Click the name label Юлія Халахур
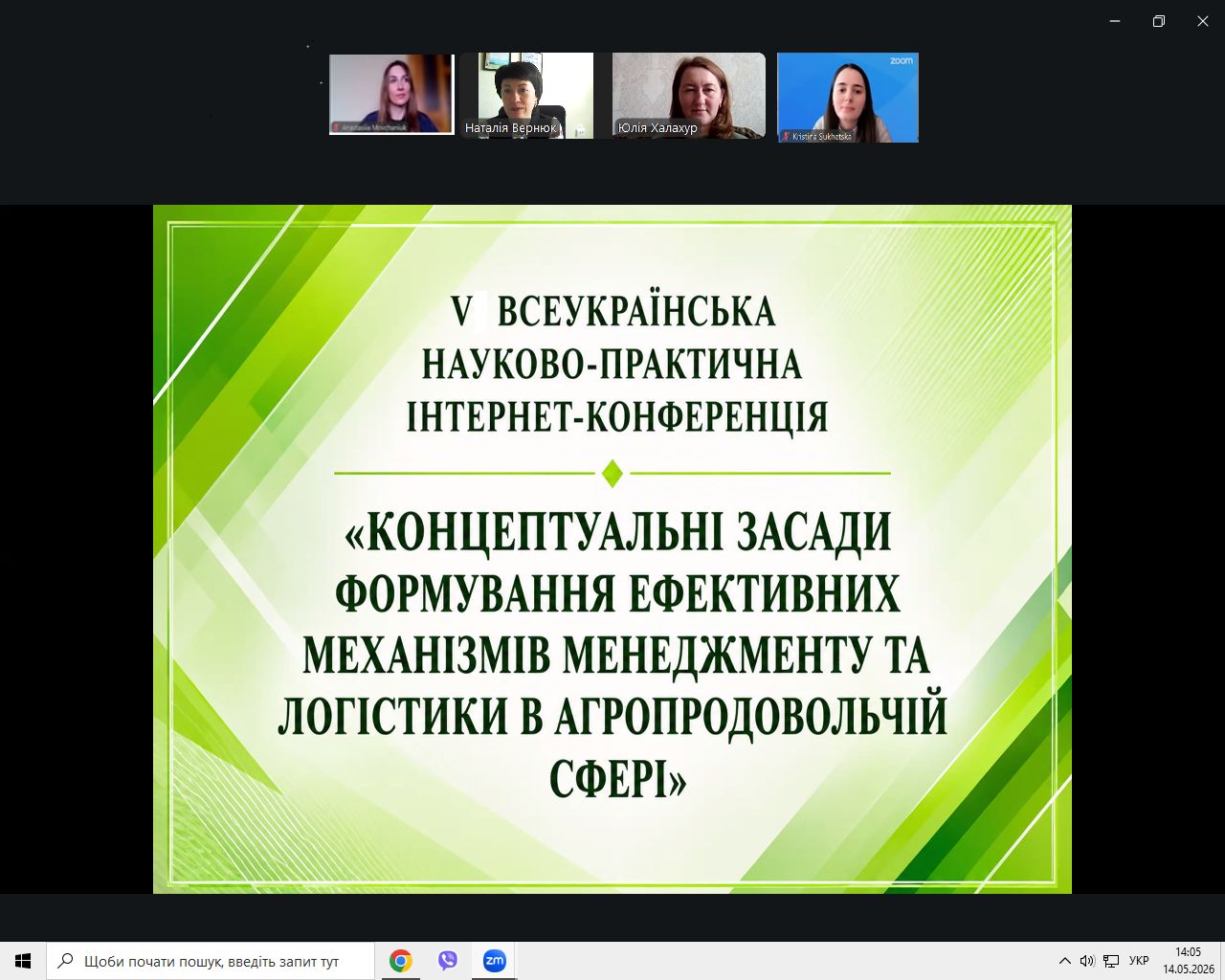Image resolution: width=1225 pixels, height=980 pixels. pos(657,128)
